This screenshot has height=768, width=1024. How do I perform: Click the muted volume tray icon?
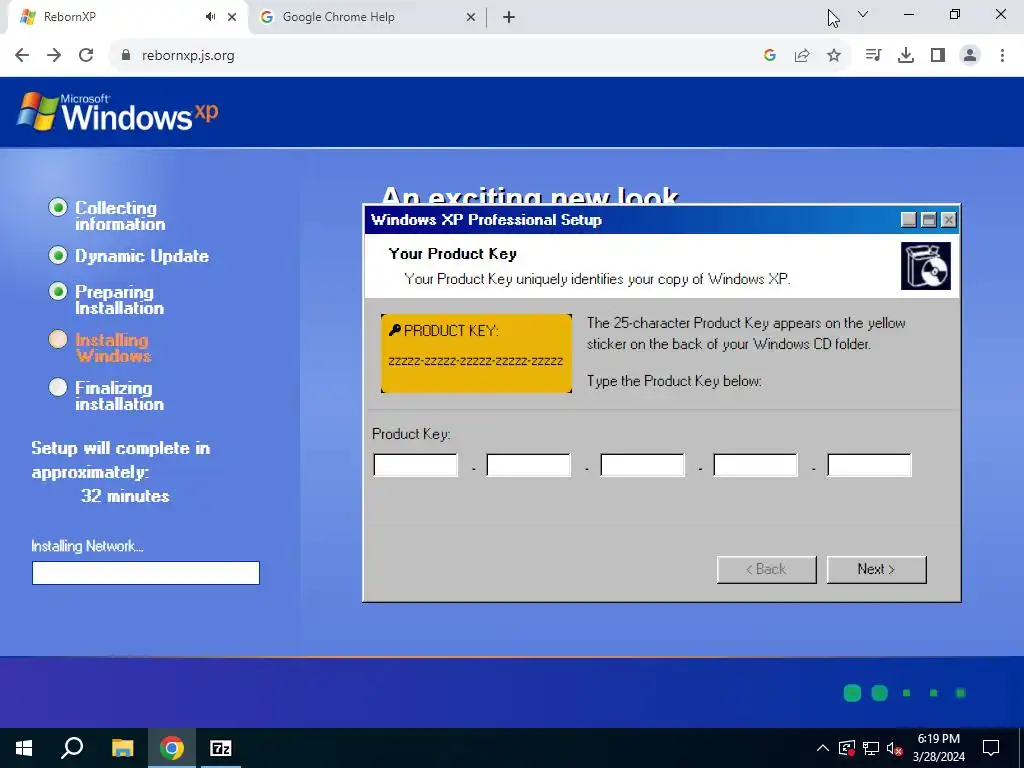[895, 748]
